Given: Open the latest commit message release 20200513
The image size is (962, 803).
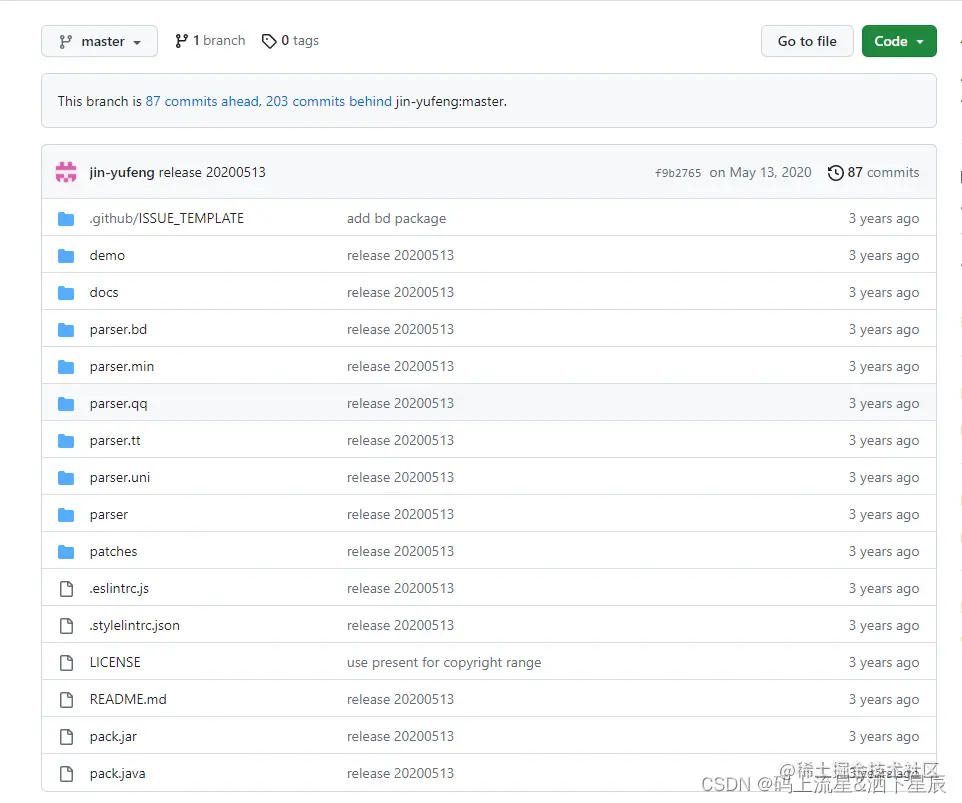Looking at the screenshot, I should pyautogui.click(x=212, y=172).
